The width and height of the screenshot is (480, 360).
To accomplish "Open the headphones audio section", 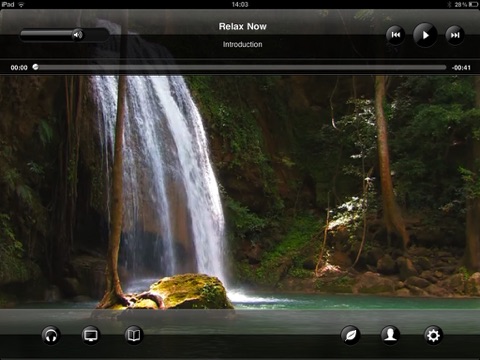I will click(x=51, y=335).
